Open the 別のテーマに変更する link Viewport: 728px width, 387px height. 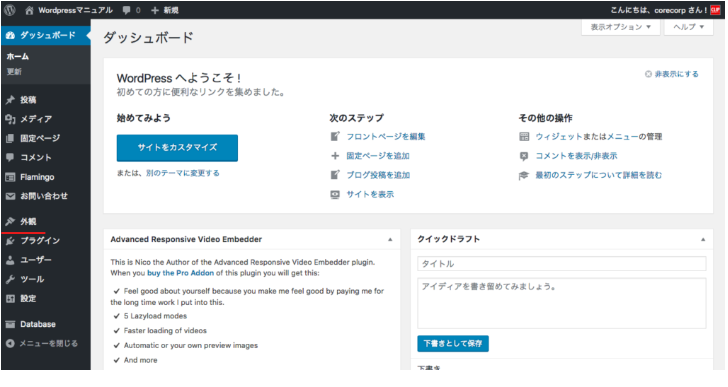[x=182, y=173]
